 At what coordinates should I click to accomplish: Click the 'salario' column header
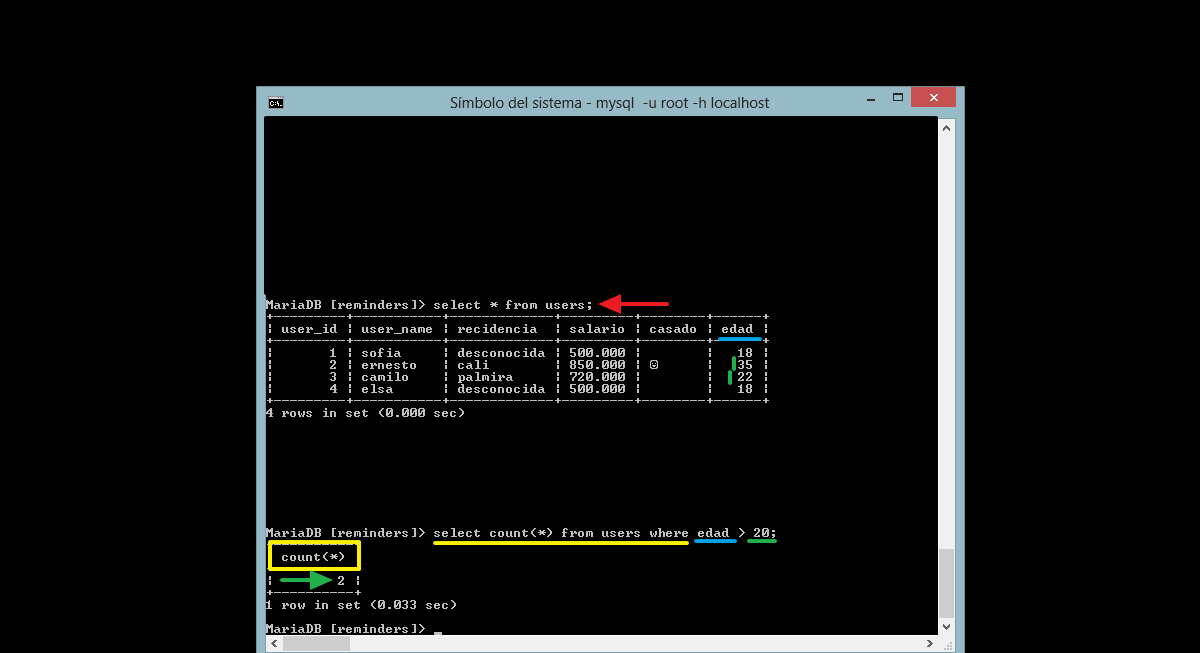coord(597,329)
